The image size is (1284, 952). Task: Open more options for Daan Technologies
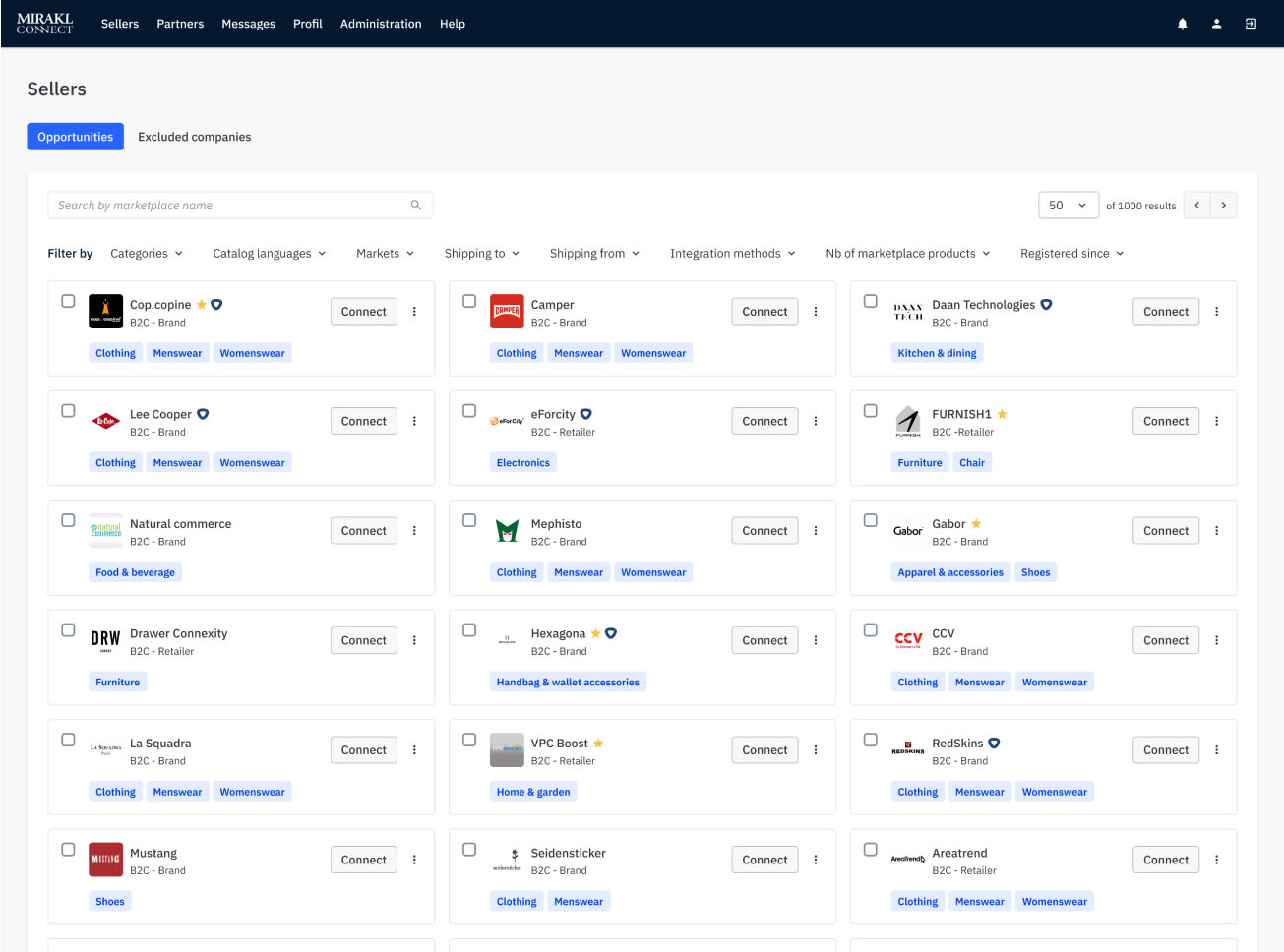(1217, 312)
